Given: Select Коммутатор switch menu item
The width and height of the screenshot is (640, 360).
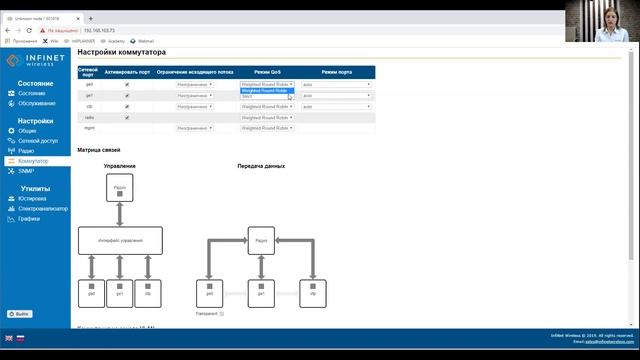Looking at the screenshot, I should point(38,161).
